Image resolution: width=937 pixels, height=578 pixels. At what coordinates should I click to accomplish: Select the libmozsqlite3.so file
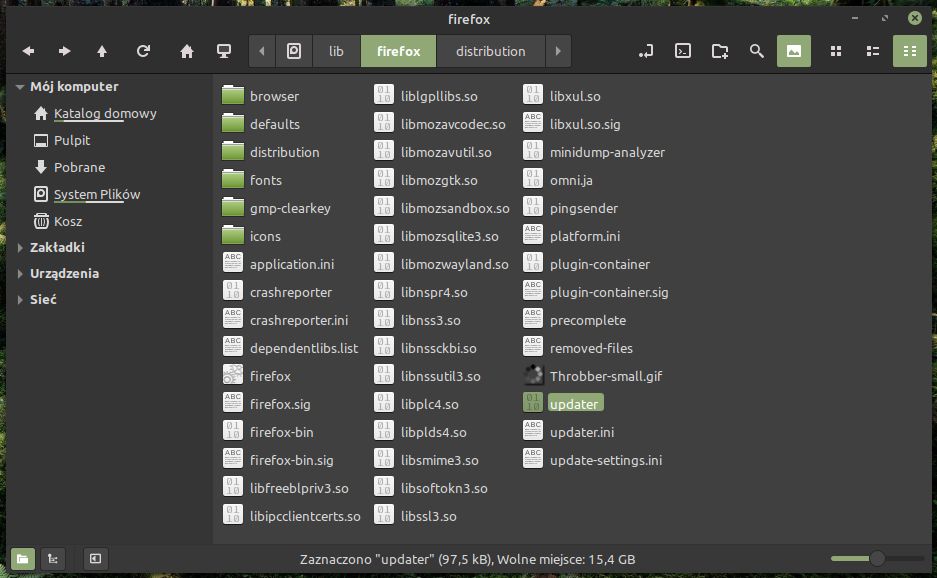click(x=437, y=236)
